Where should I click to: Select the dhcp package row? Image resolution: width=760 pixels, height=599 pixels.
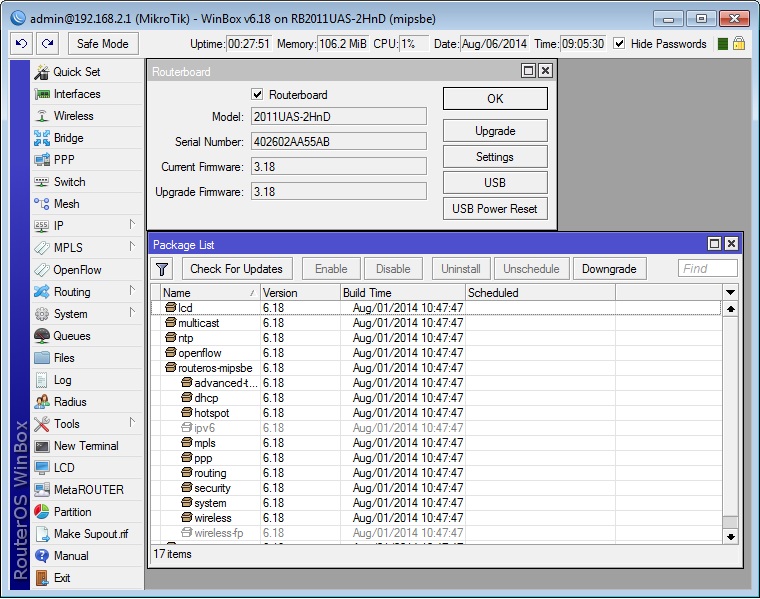coord(436,398)
